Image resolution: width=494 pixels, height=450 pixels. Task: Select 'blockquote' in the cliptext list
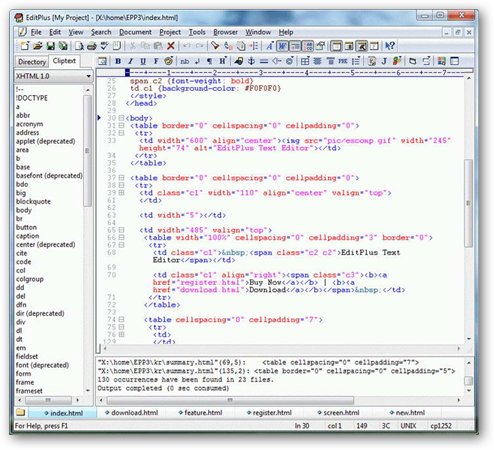coord(33,202)
